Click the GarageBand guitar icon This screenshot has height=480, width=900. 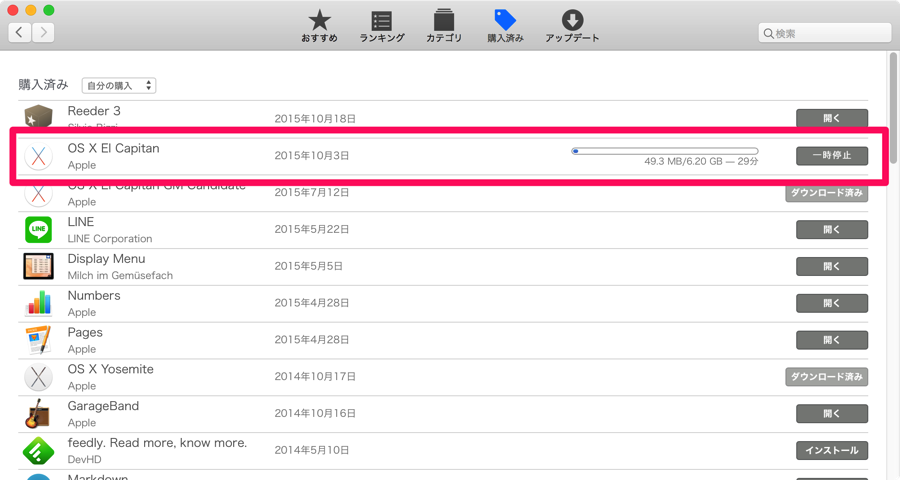(x=38, y=413)
